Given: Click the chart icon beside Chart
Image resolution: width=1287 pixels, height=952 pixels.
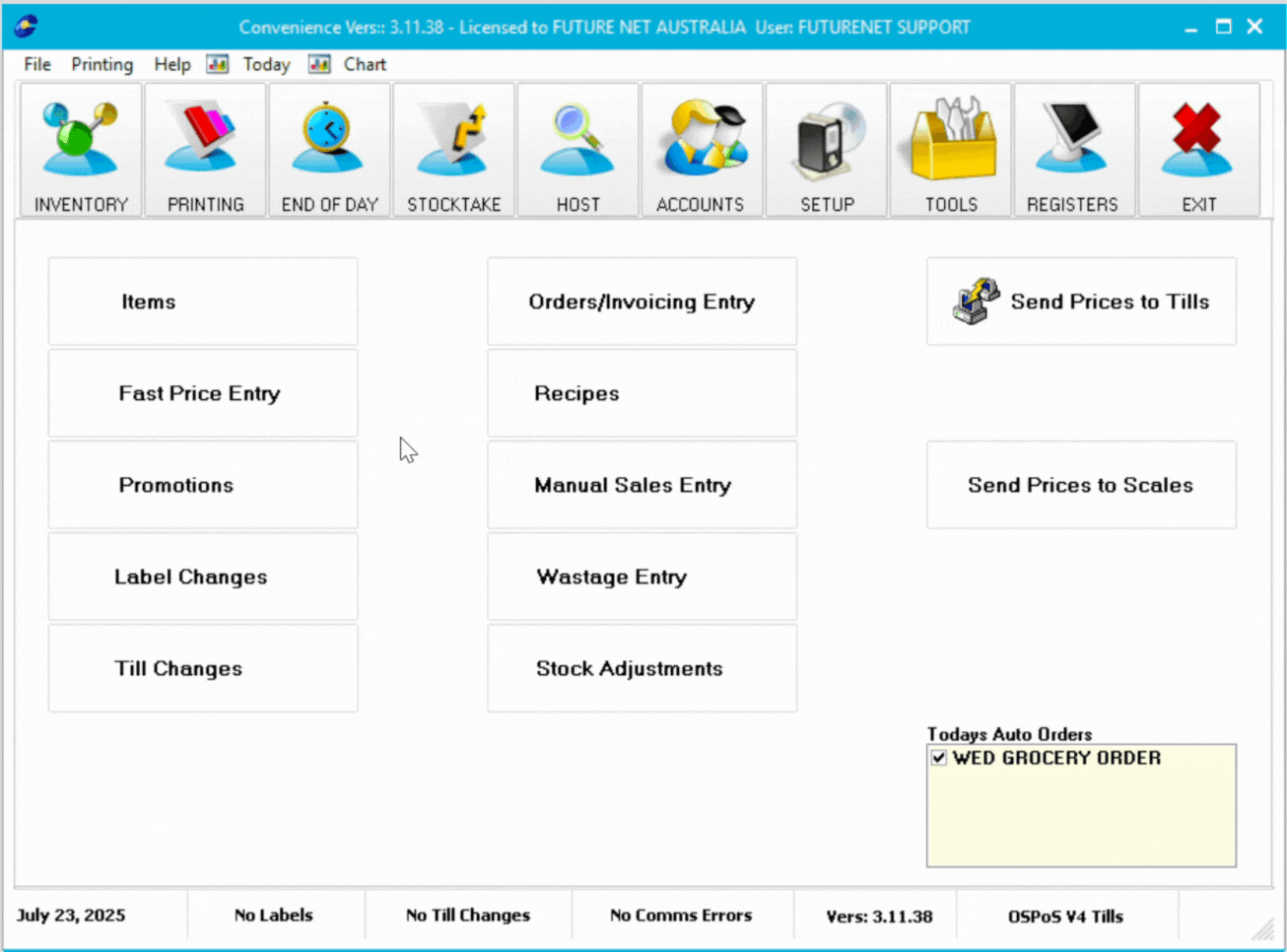Looking at the screenshot, I should tap(319, 64).
